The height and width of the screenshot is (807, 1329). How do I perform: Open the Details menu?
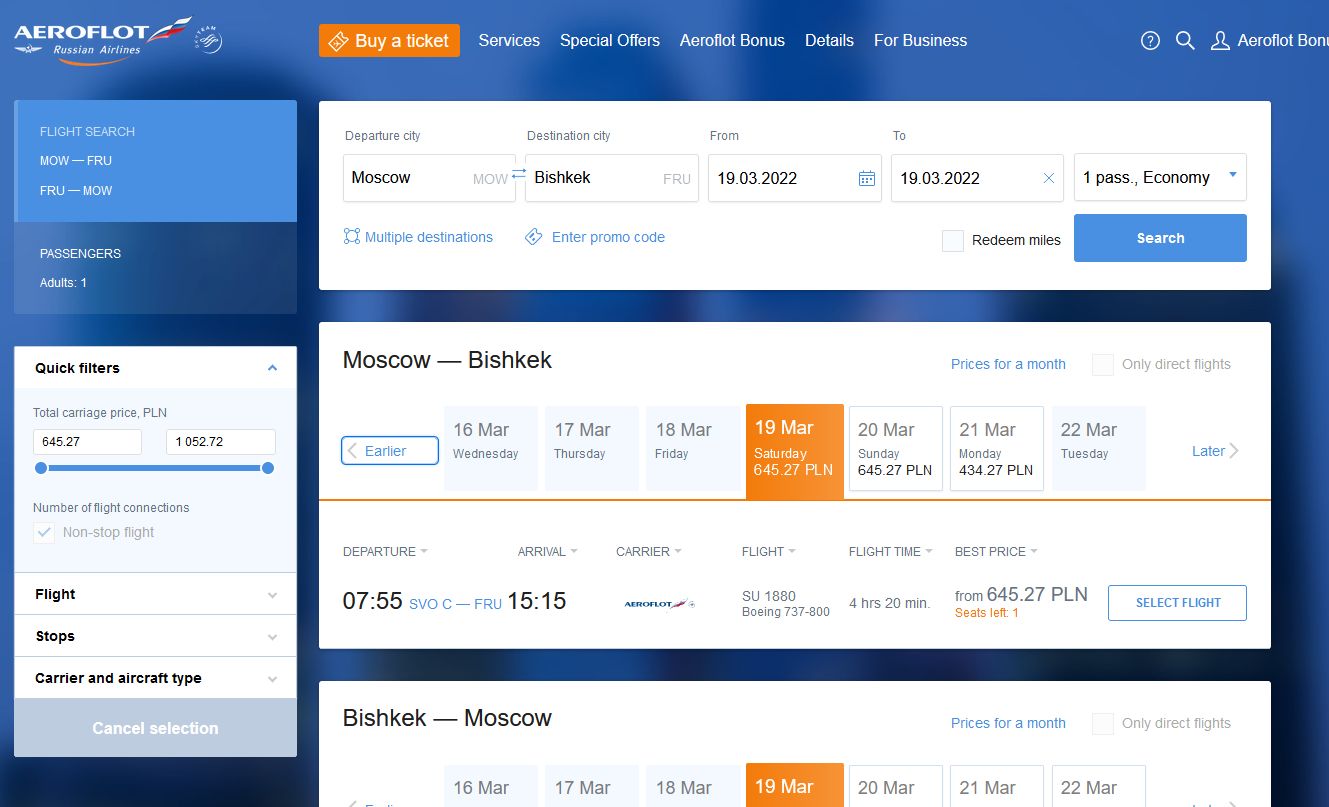[x=829, y=41]
